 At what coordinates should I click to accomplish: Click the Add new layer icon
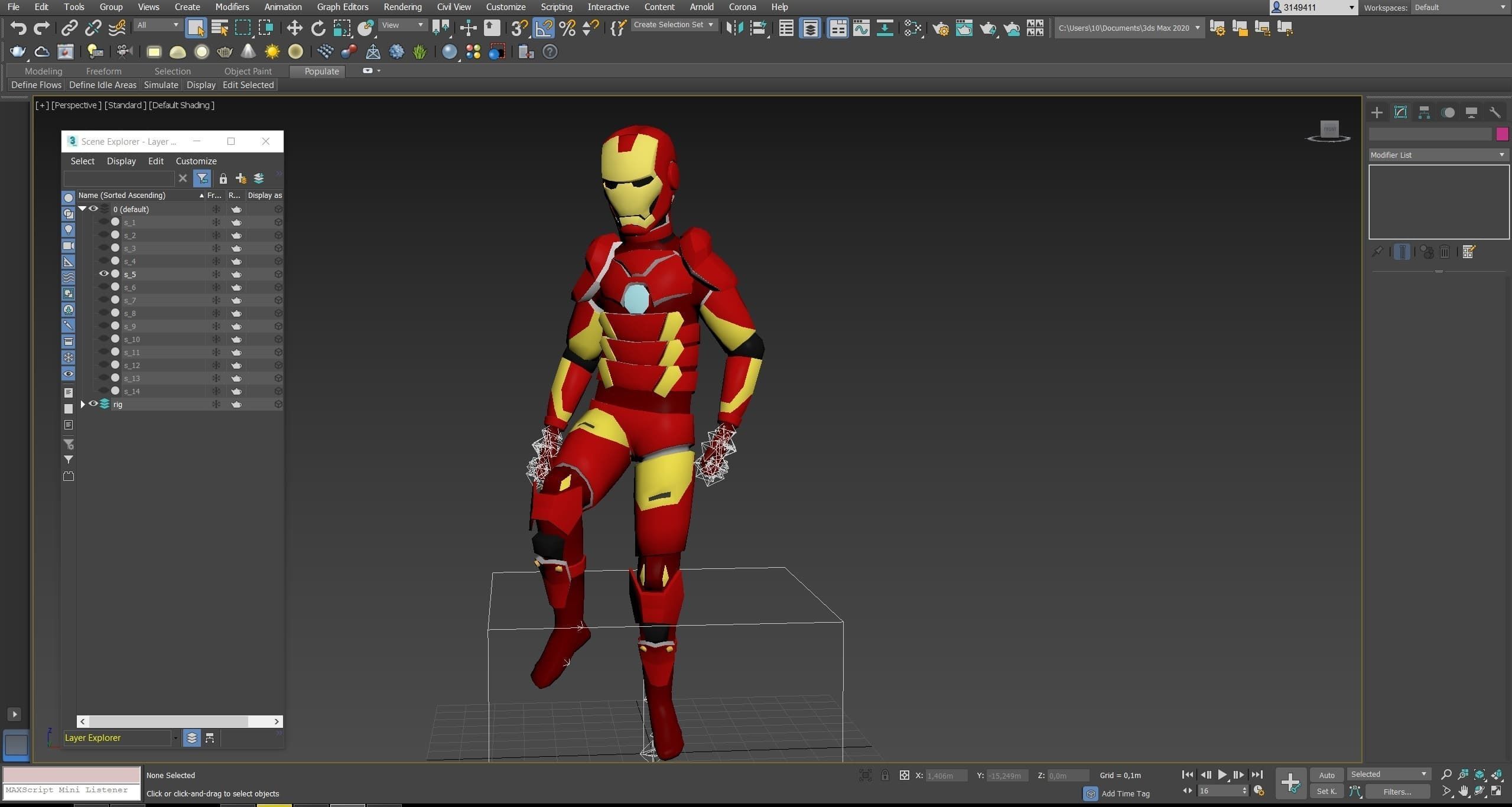click(240, 178)
